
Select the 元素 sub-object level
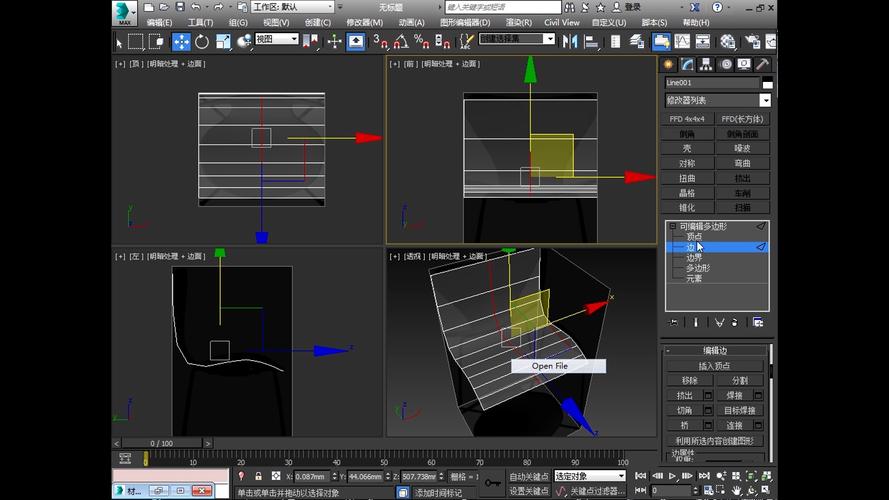pos(694,278)
